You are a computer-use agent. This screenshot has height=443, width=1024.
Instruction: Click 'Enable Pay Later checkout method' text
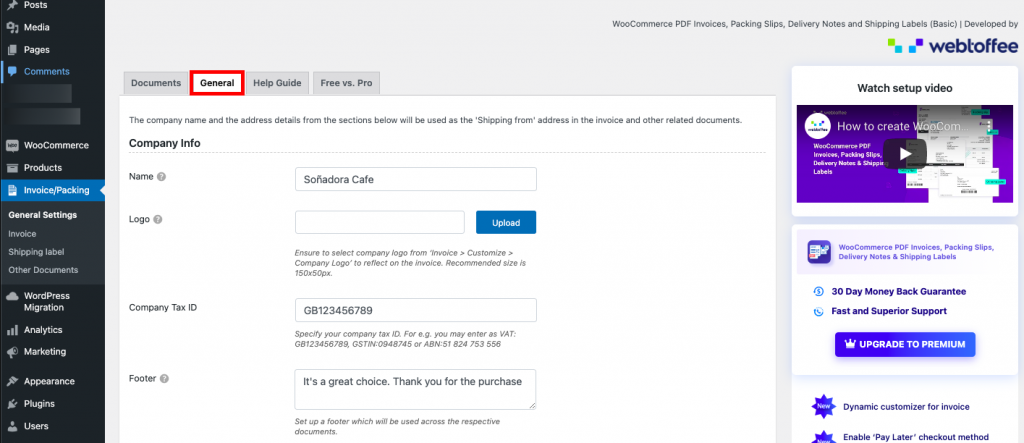[x=916, y=437]
